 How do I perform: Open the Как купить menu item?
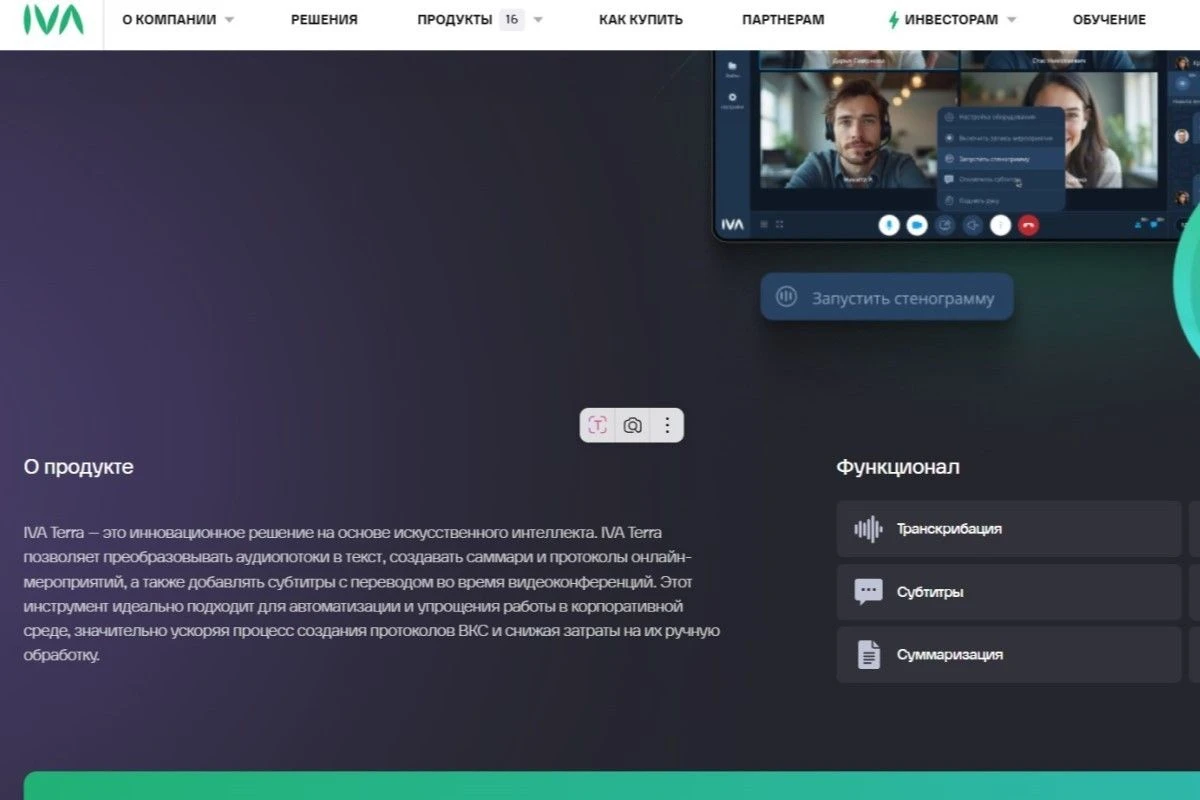[x=641, y=20]
